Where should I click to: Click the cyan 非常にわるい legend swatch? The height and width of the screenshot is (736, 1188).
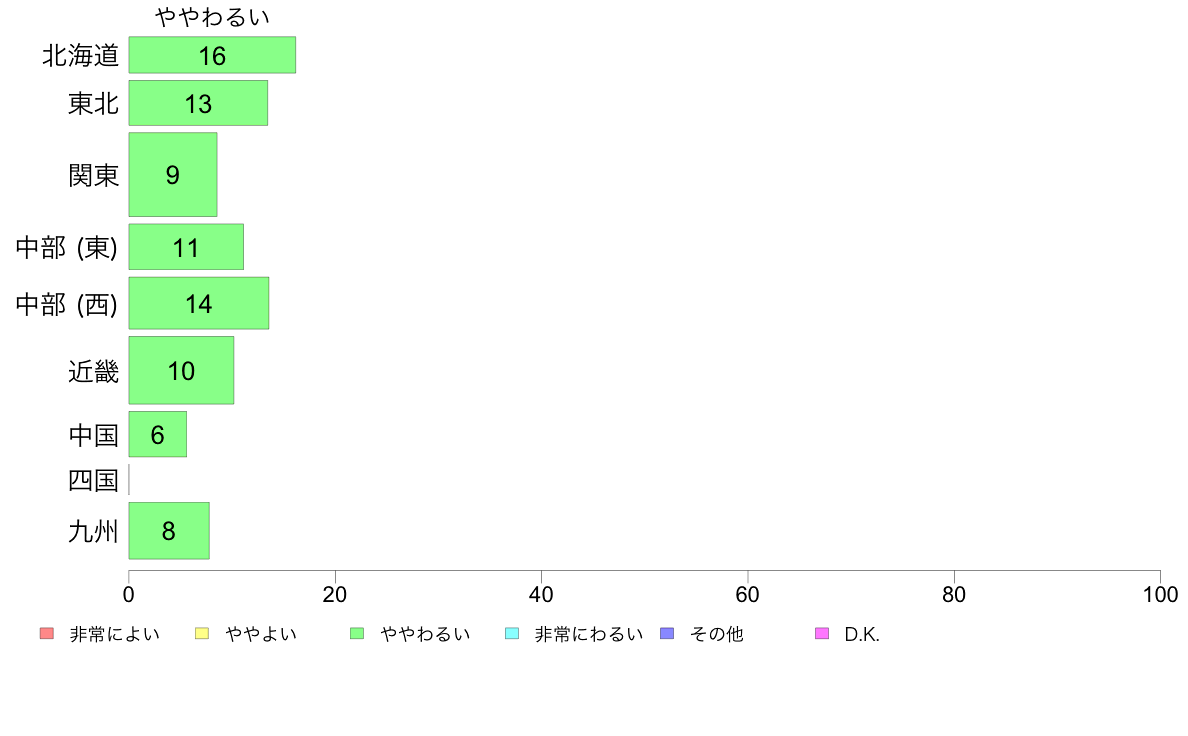[512, 634]
